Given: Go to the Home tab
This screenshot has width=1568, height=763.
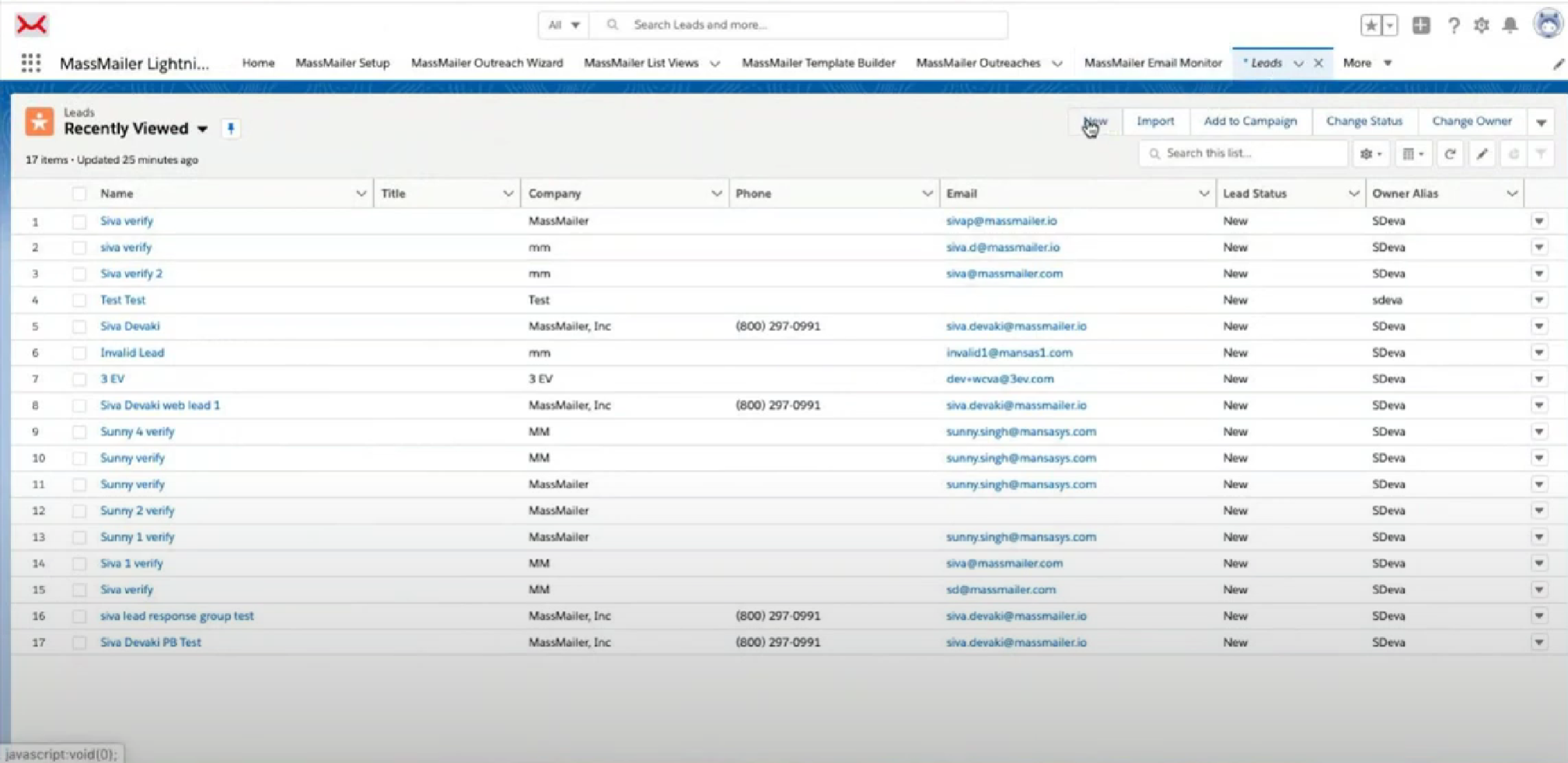Looking at the screenshot, I should click(x=258, y=63).
